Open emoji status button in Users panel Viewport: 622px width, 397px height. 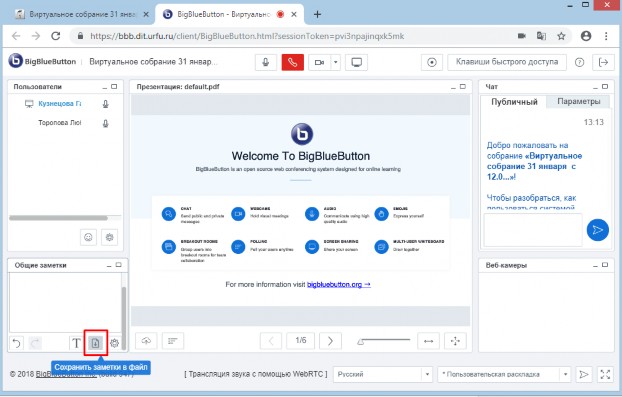(x=88, y=237)
